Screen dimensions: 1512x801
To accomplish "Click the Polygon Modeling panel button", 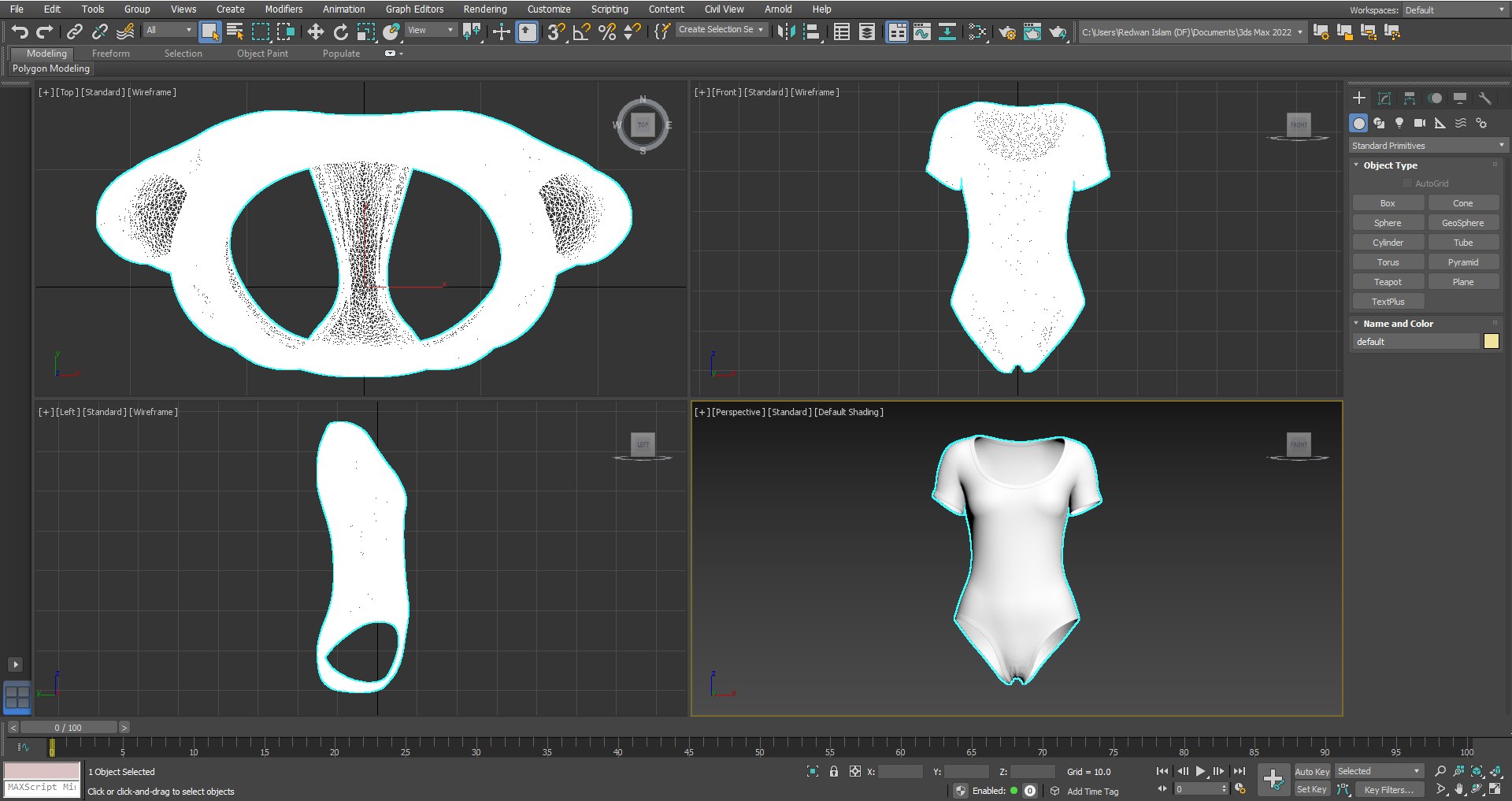I will (x=51, y=69).
